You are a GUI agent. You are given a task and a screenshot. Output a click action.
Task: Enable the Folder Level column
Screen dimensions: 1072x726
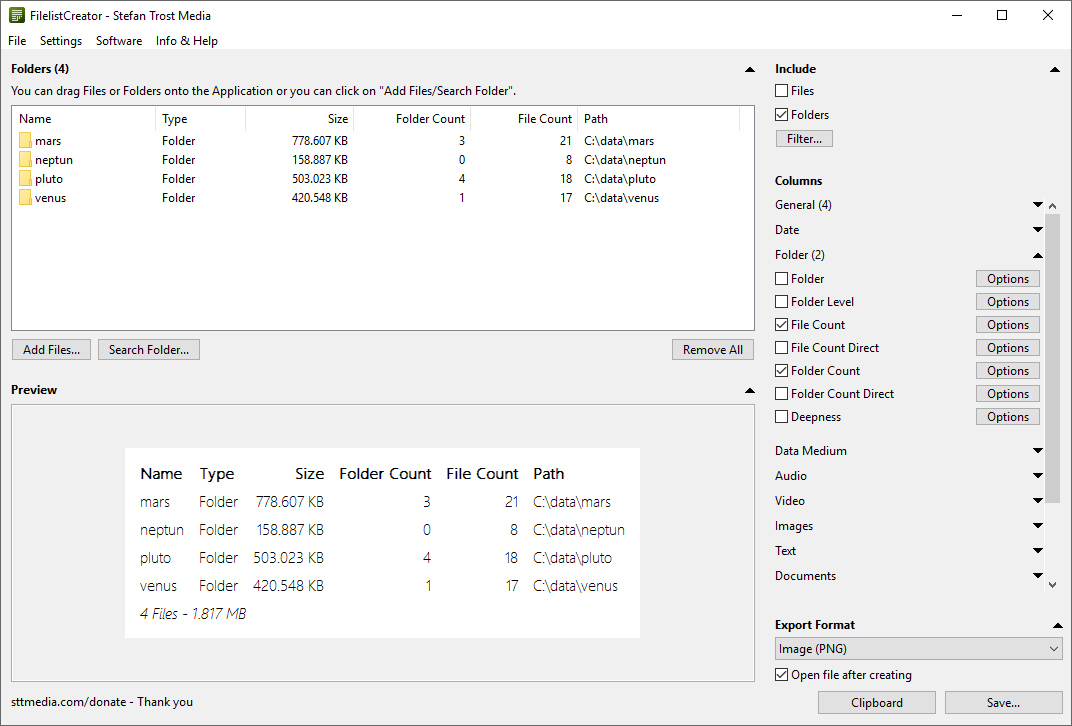tap(781, 301)
